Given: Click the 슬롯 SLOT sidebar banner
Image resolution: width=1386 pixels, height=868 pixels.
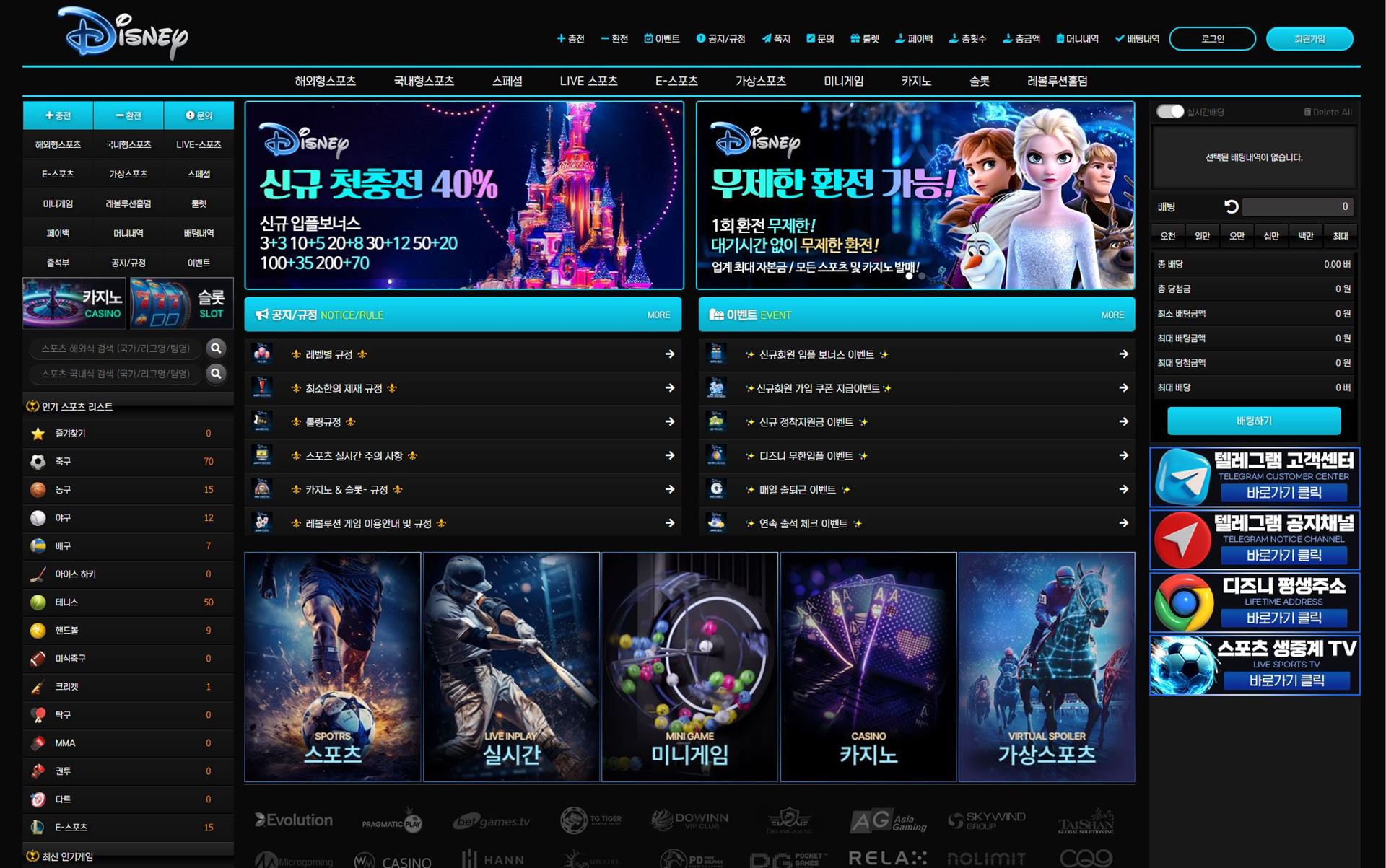Looking at the screenshot, I should coord(182,303).
